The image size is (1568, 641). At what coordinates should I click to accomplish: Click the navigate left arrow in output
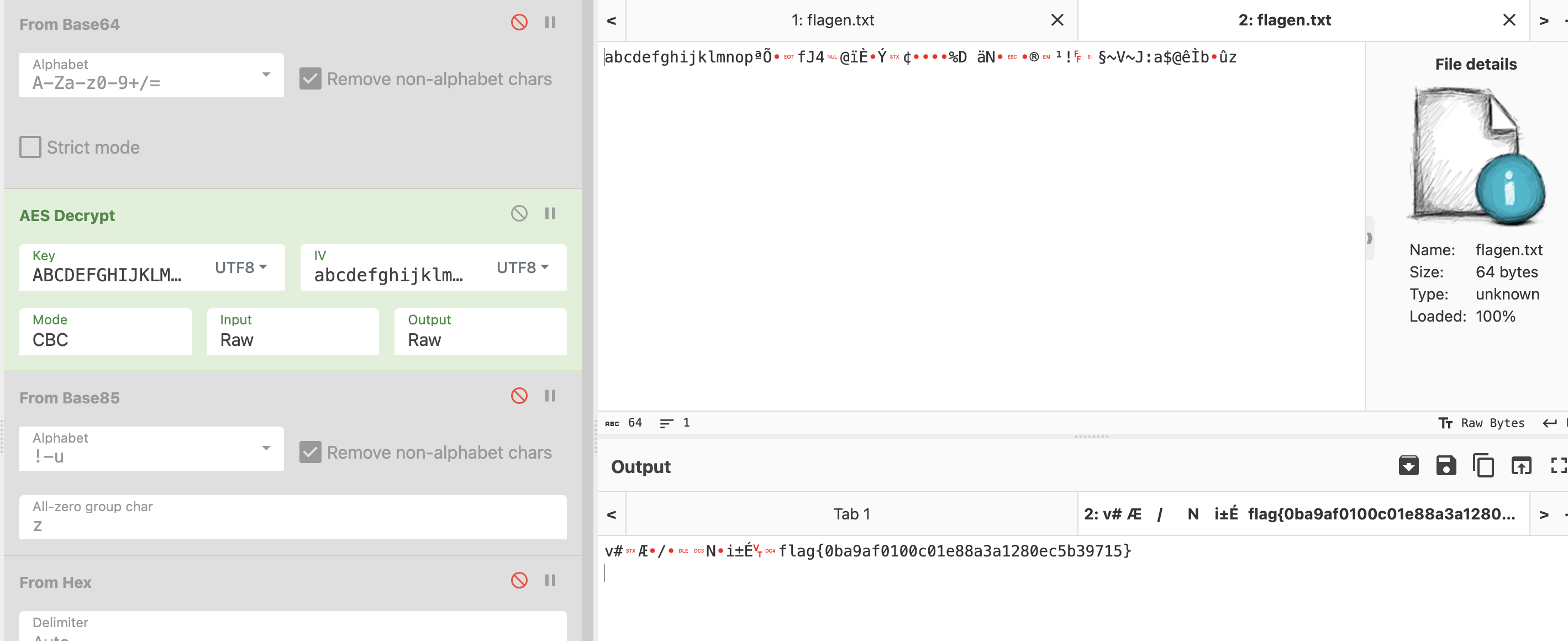(x=612, y=513)
